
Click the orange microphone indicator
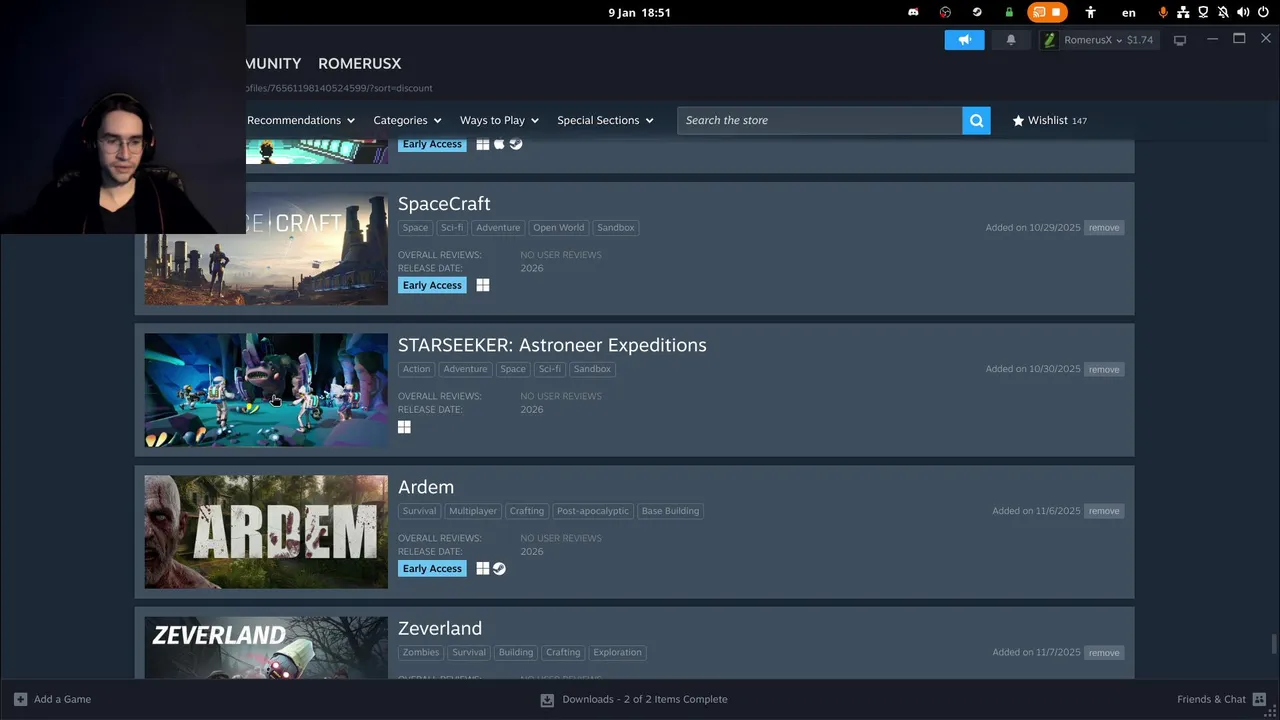1162,12
